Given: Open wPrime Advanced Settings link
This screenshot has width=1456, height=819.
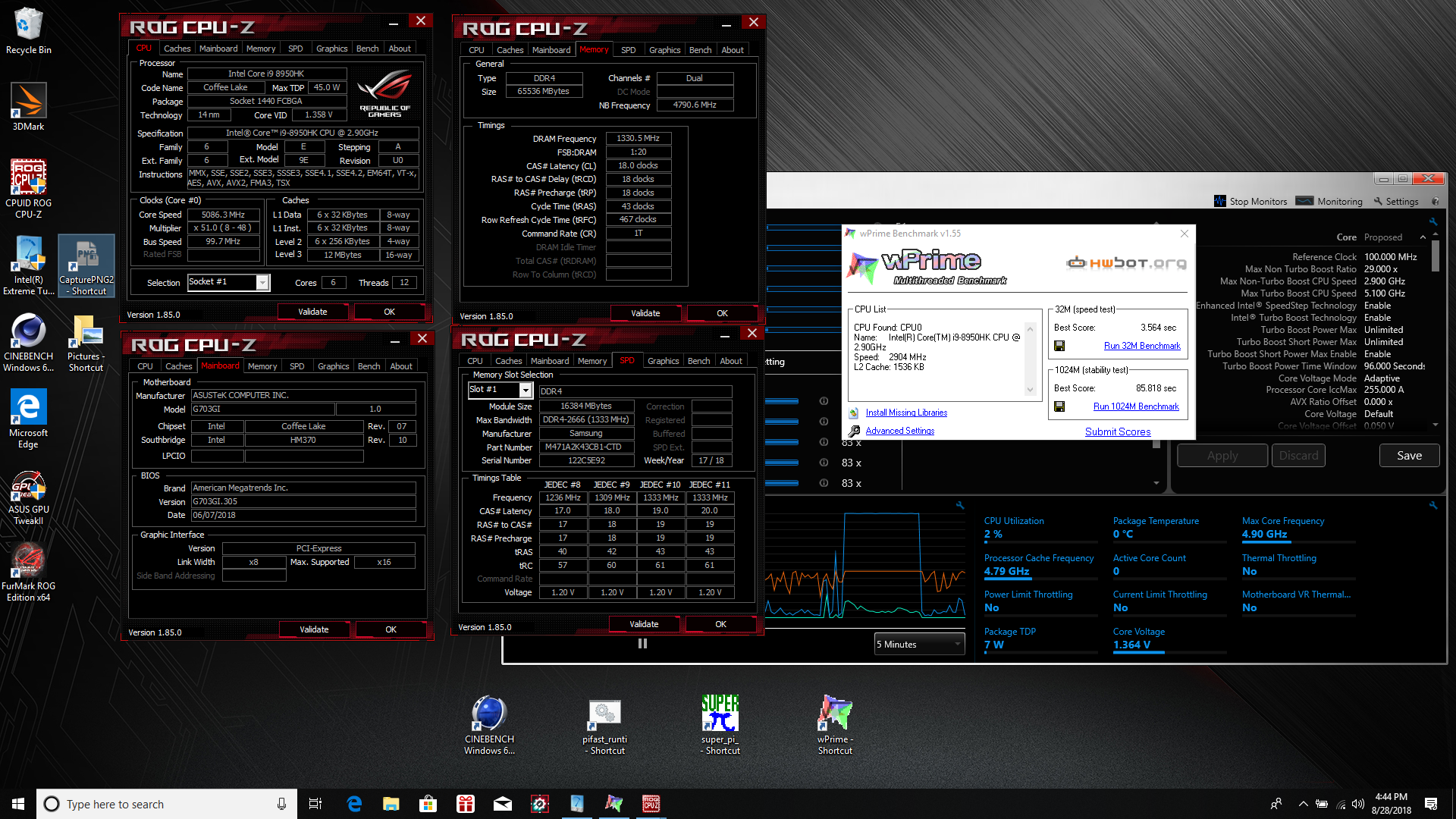Looking at the screenshot, I should (899, 431).
